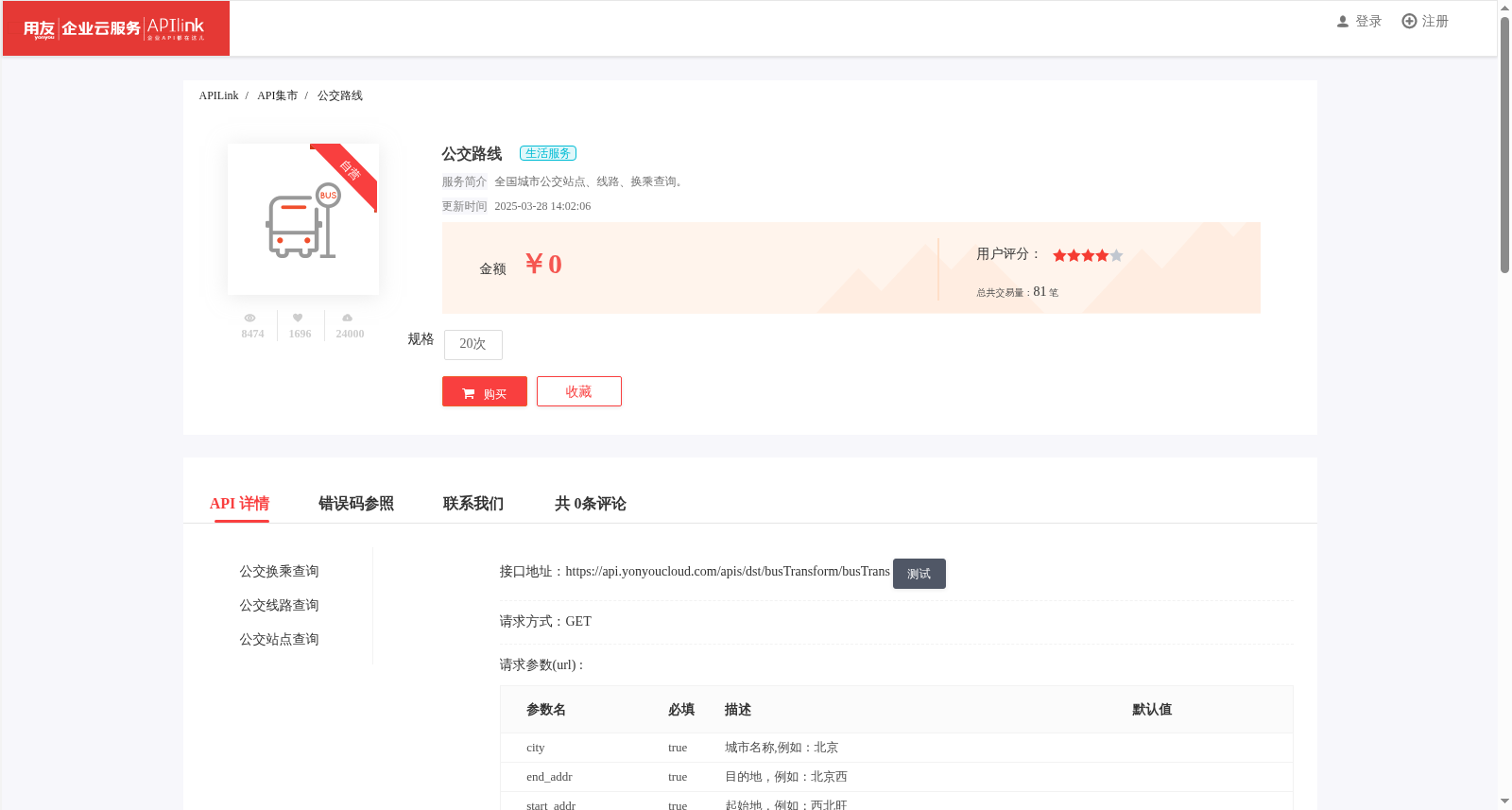
Task: Click the 参数名 column header
Action: pos(546,710)
